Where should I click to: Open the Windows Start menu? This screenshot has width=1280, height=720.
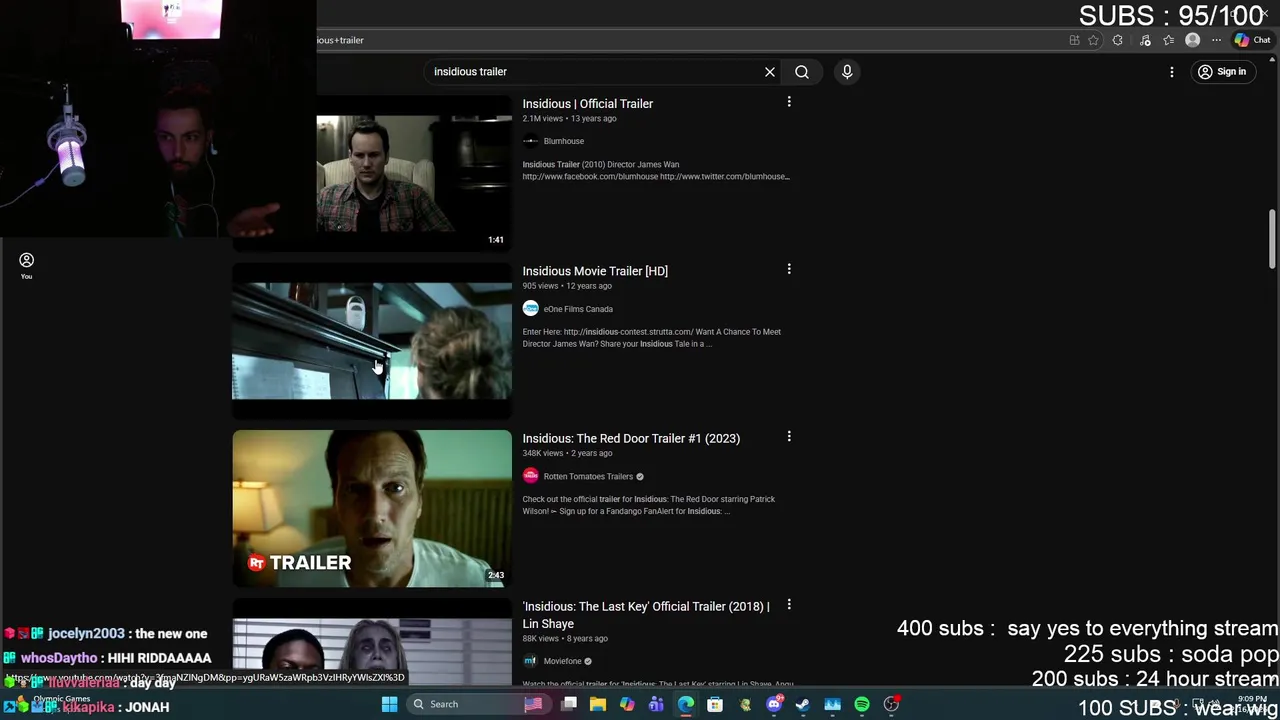(389, 704)
